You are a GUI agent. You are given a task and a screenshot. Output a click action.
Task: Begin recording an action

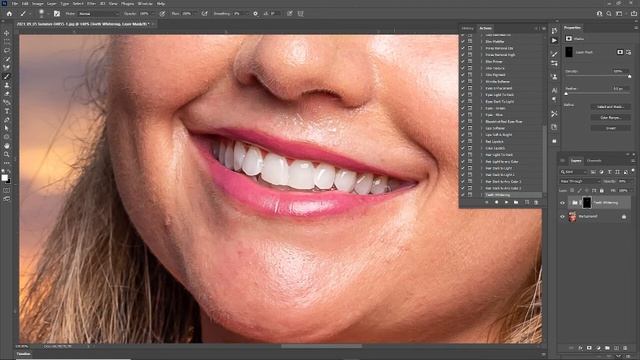(496, 202)
